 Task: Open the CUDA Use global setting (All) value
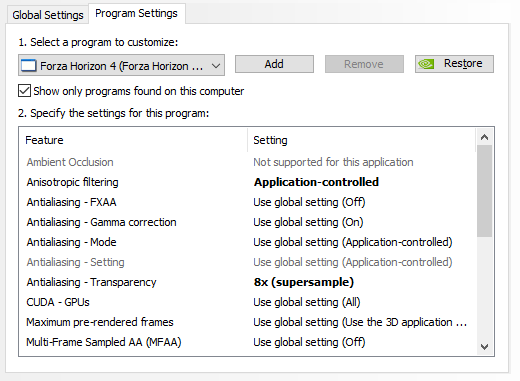point(307,302)
